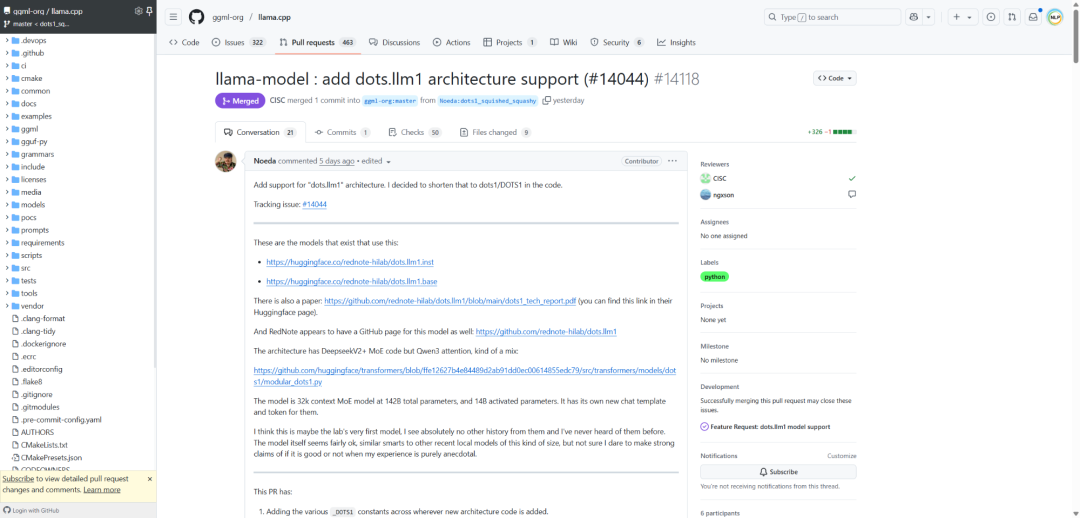This screenshot has width=1080, height=518.
Task: Open the green Code dropdown button
Action: 835,79
